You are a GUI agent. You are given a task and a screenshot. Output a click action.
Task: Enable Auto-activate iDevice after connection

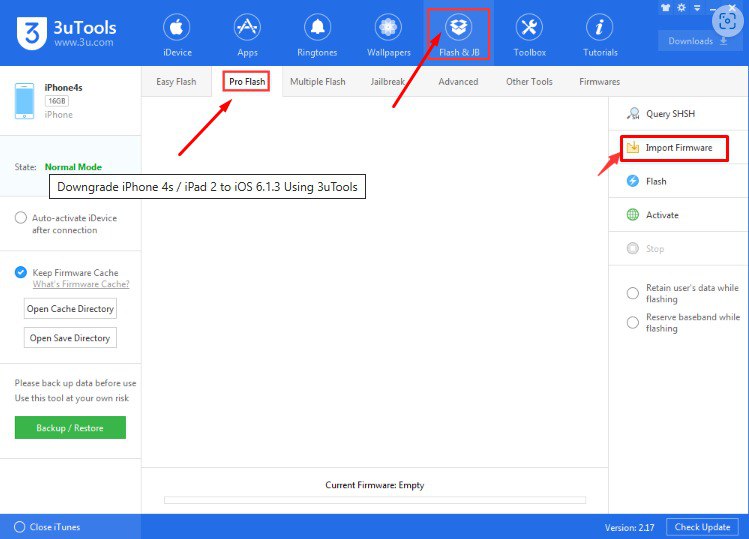(x=21, y=218)
